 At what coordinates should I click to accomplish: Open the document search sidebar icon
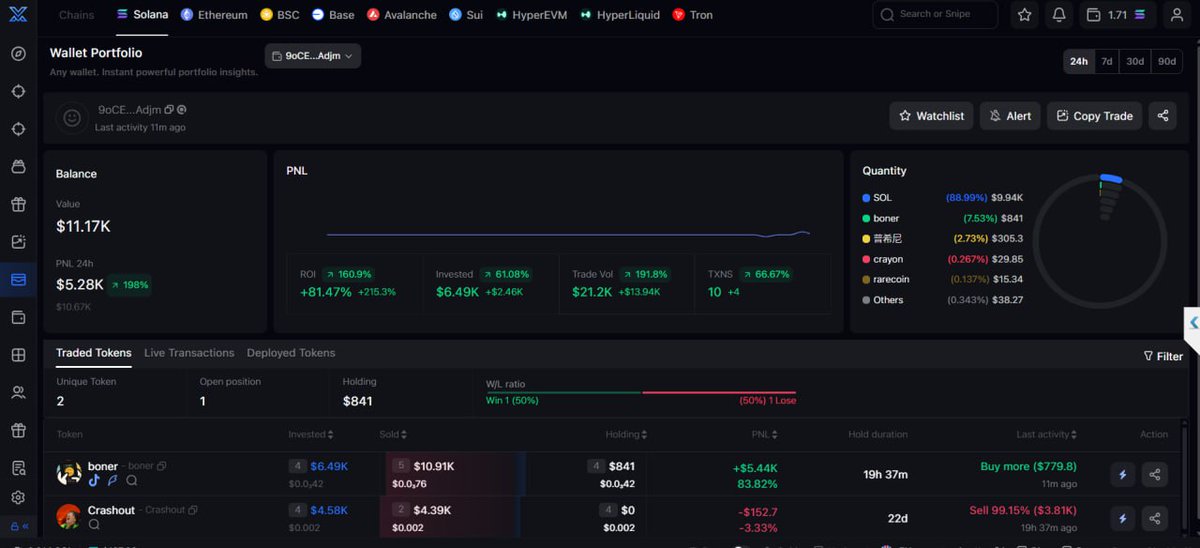pos(18,468)
